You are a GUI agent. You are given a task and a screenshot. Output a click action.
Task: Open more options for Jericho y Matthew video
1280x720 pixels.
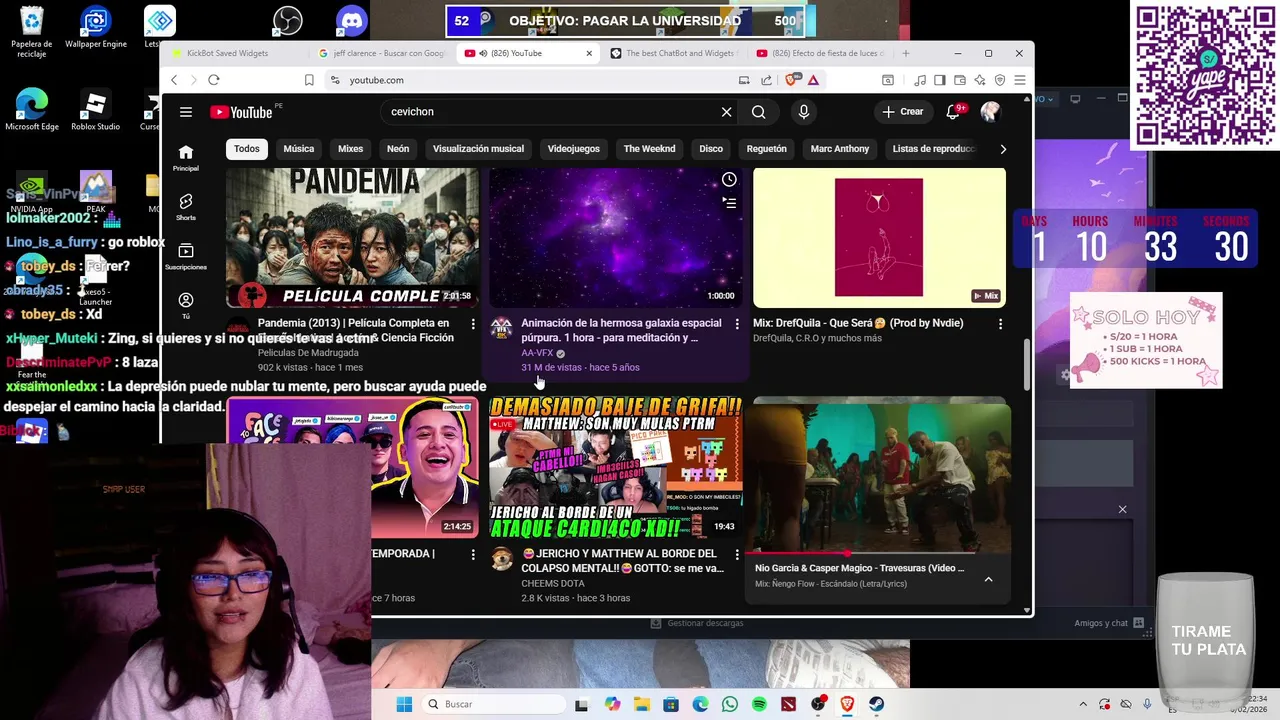737,554
